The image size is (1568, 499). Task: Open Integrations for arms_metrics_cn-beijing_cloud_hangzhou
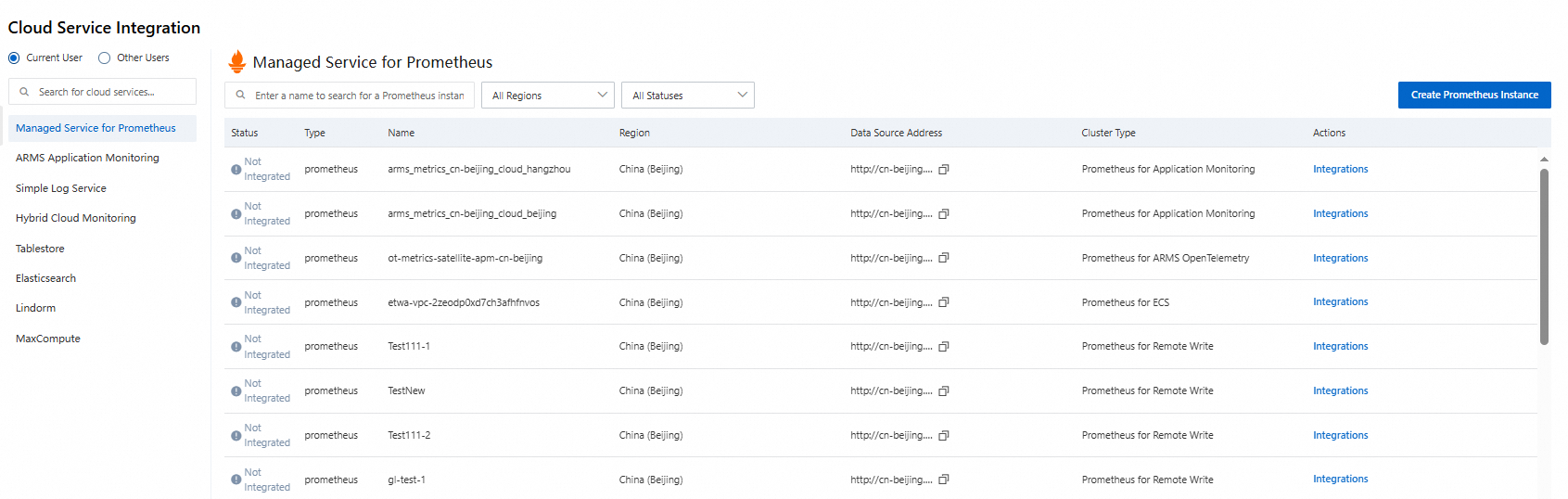point(1340,169)
